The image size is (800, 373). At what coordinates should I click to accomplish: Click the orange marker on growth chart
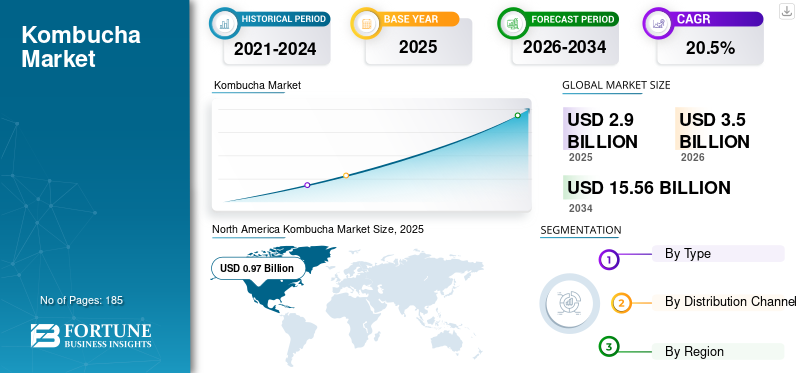[346, 176]
